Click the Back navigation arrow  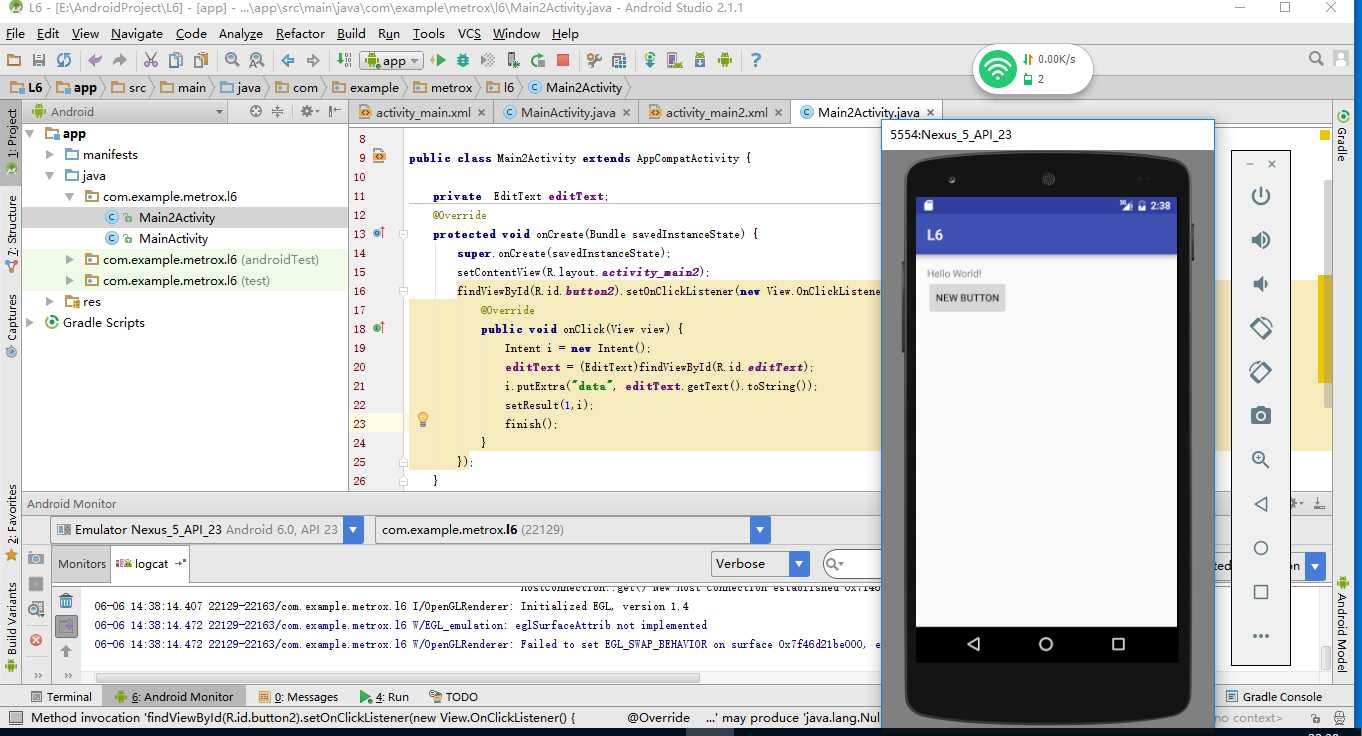tap(288, 60)
